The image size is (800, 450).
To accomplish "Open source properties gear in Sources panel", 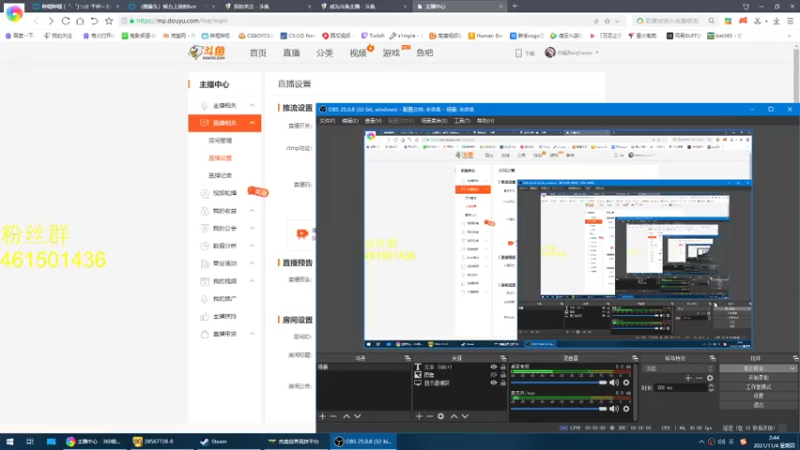I will point(441,416).
